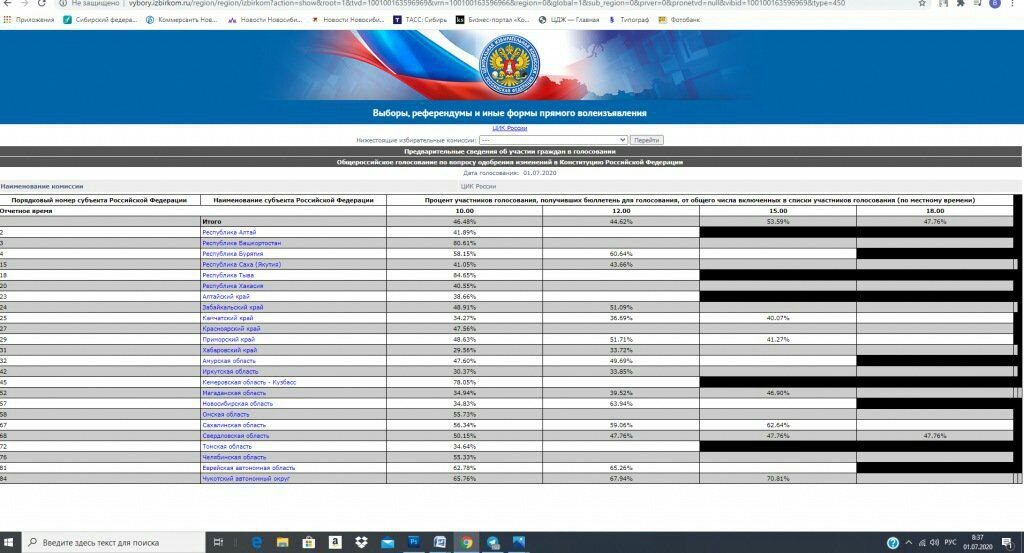Open the first Новости Новосиби... bookmark
The image size is (1024, 553).
pos(265,20)
